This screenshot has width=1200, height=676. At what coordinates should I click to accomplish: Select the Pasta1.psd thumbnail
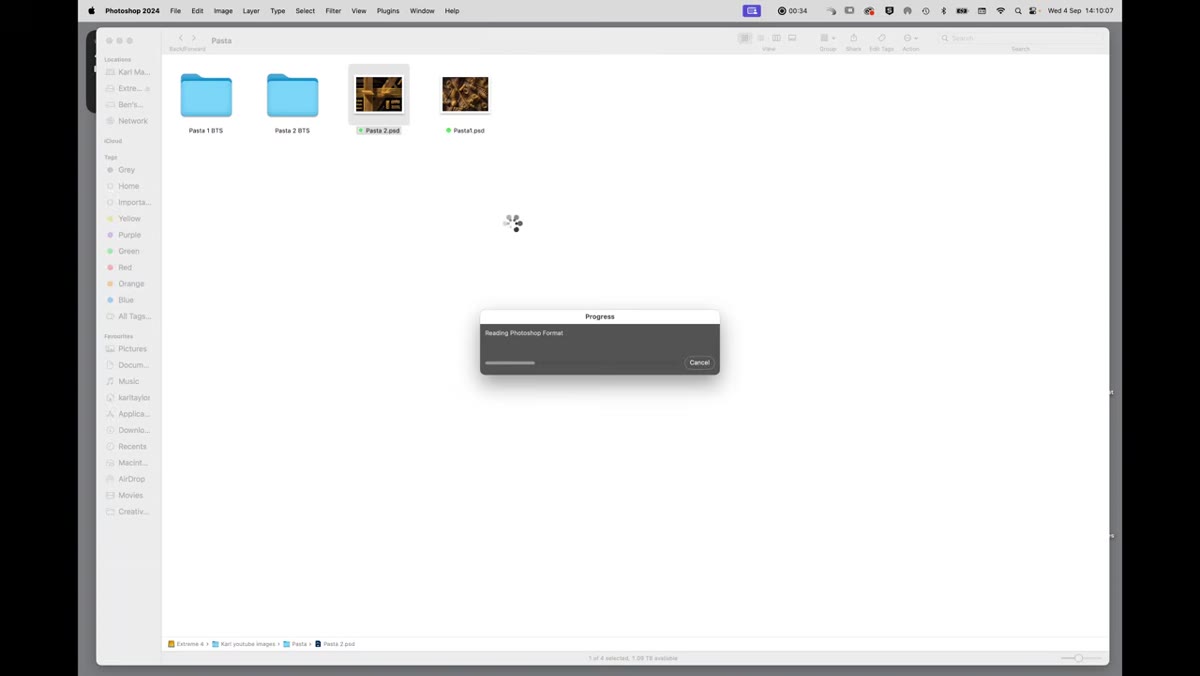point(465,94)
